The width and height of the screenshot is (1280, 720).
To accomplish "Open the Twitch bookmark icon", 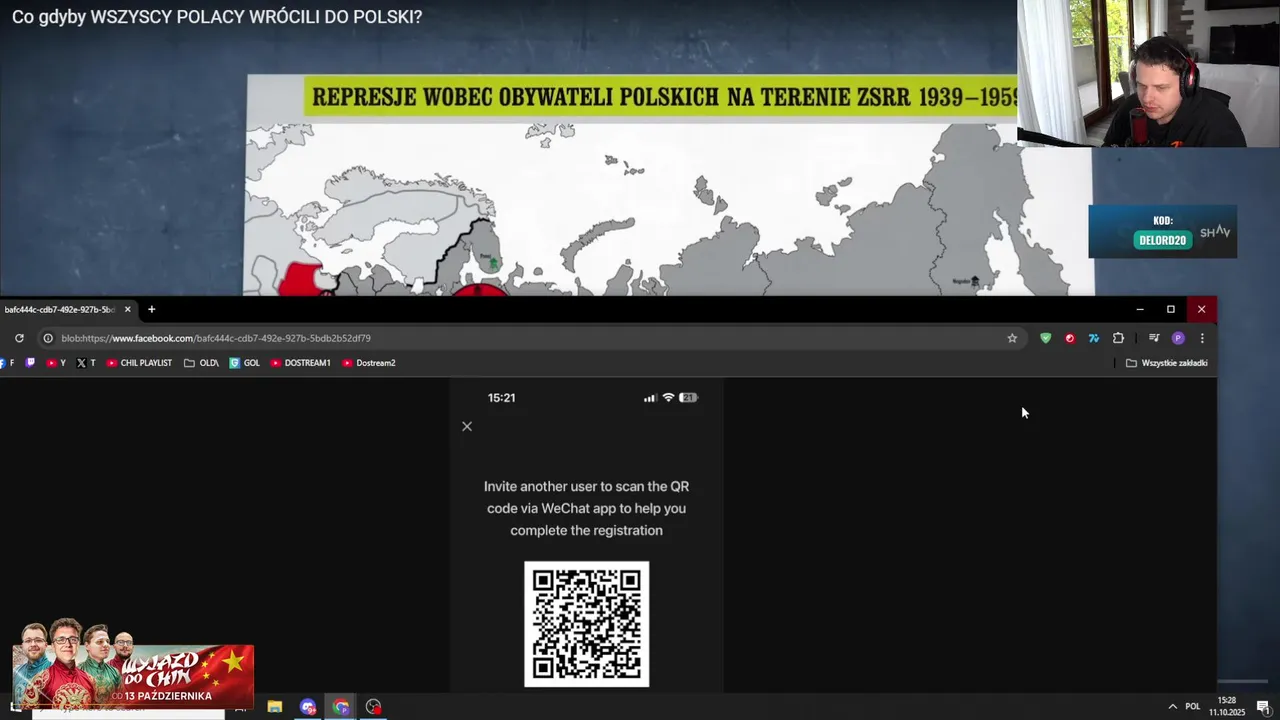I will point(30,363).
